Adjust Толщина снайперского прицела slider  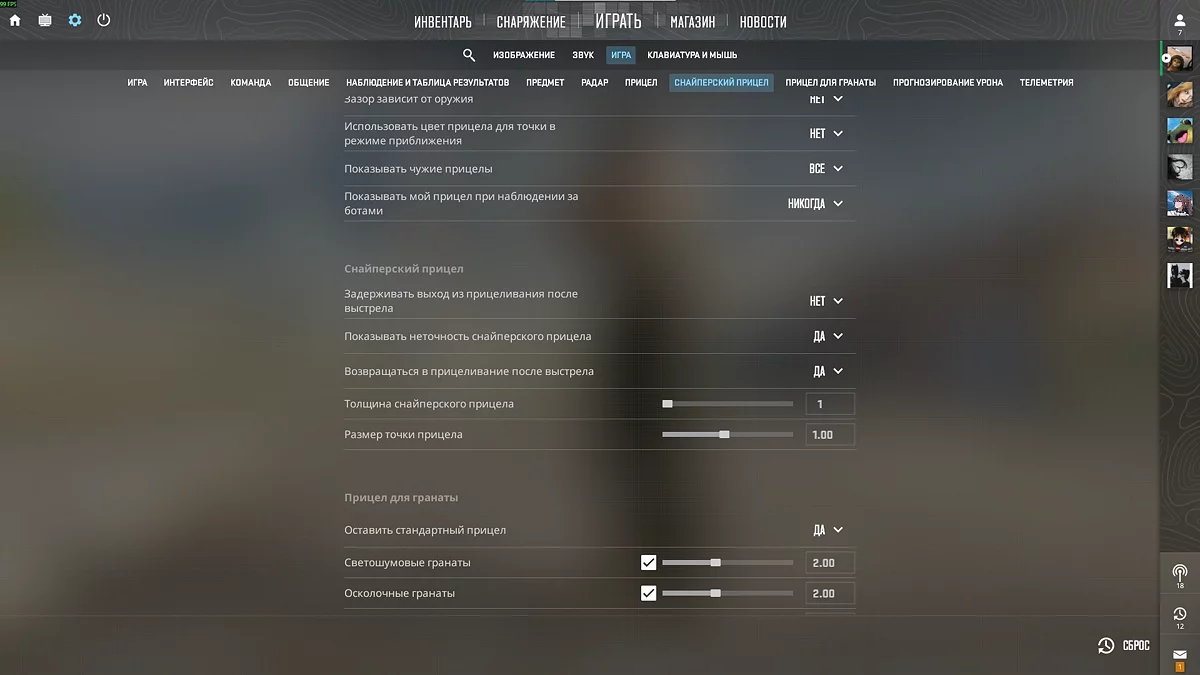(x=728, y=404)
